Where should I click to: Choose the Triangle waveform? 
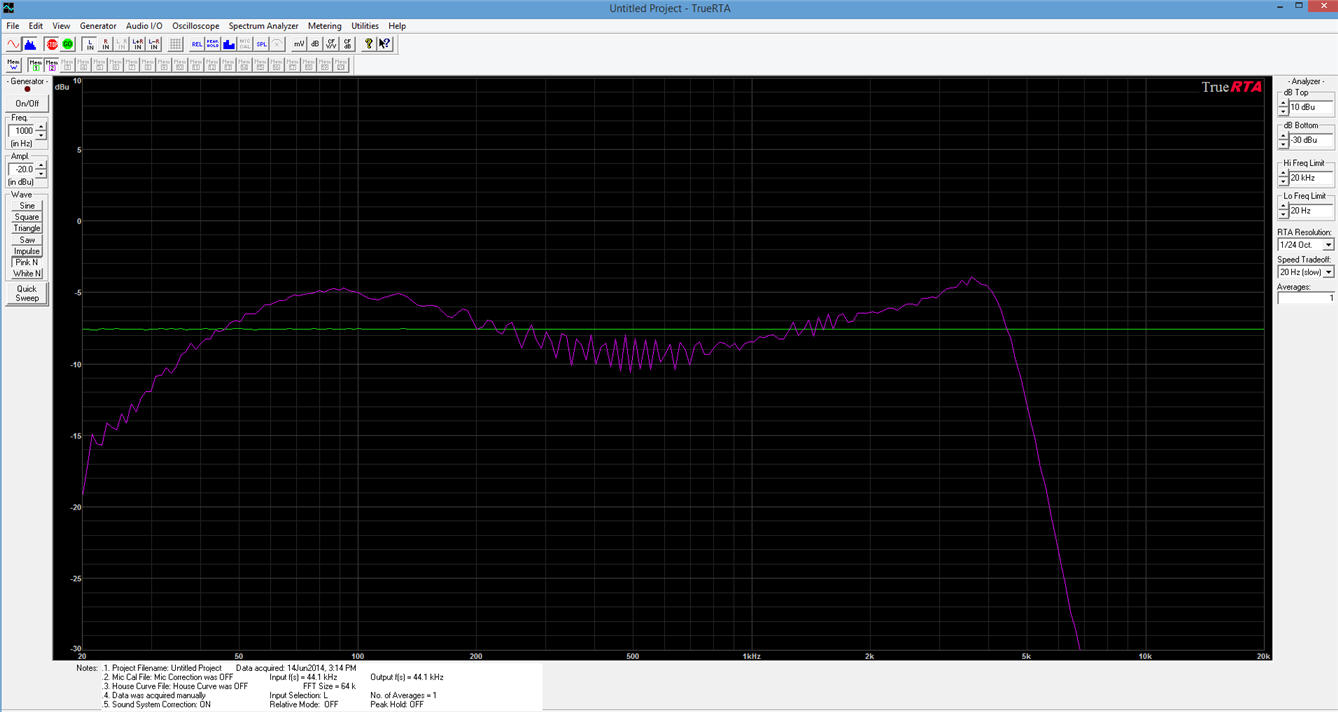pyautogui.click(x=27, y=228)
